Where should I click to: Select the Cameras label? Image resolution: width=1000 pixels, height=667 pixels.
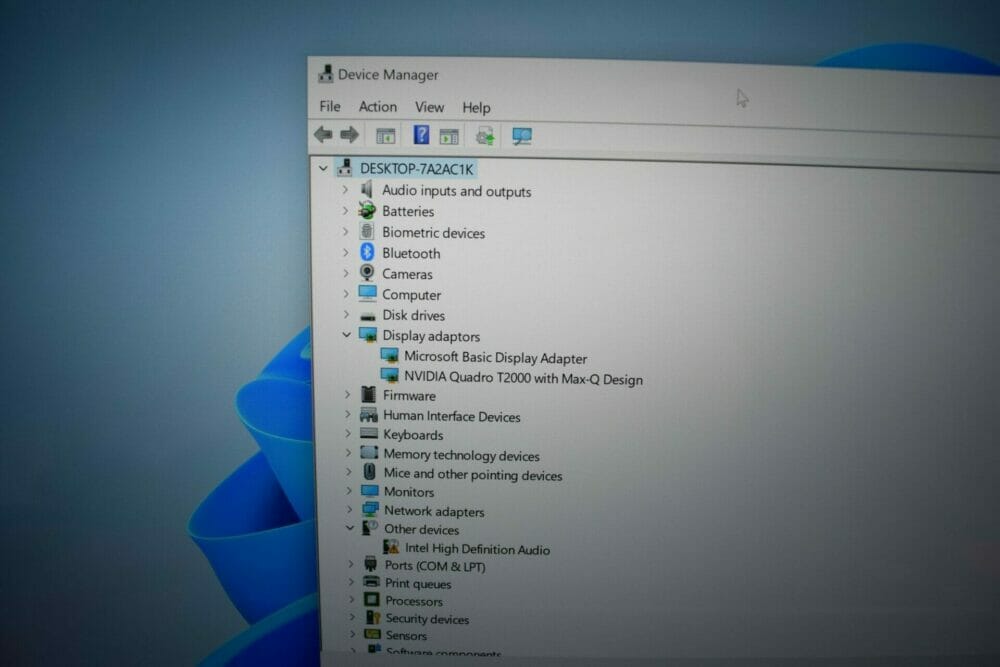[x=408, y=274]
